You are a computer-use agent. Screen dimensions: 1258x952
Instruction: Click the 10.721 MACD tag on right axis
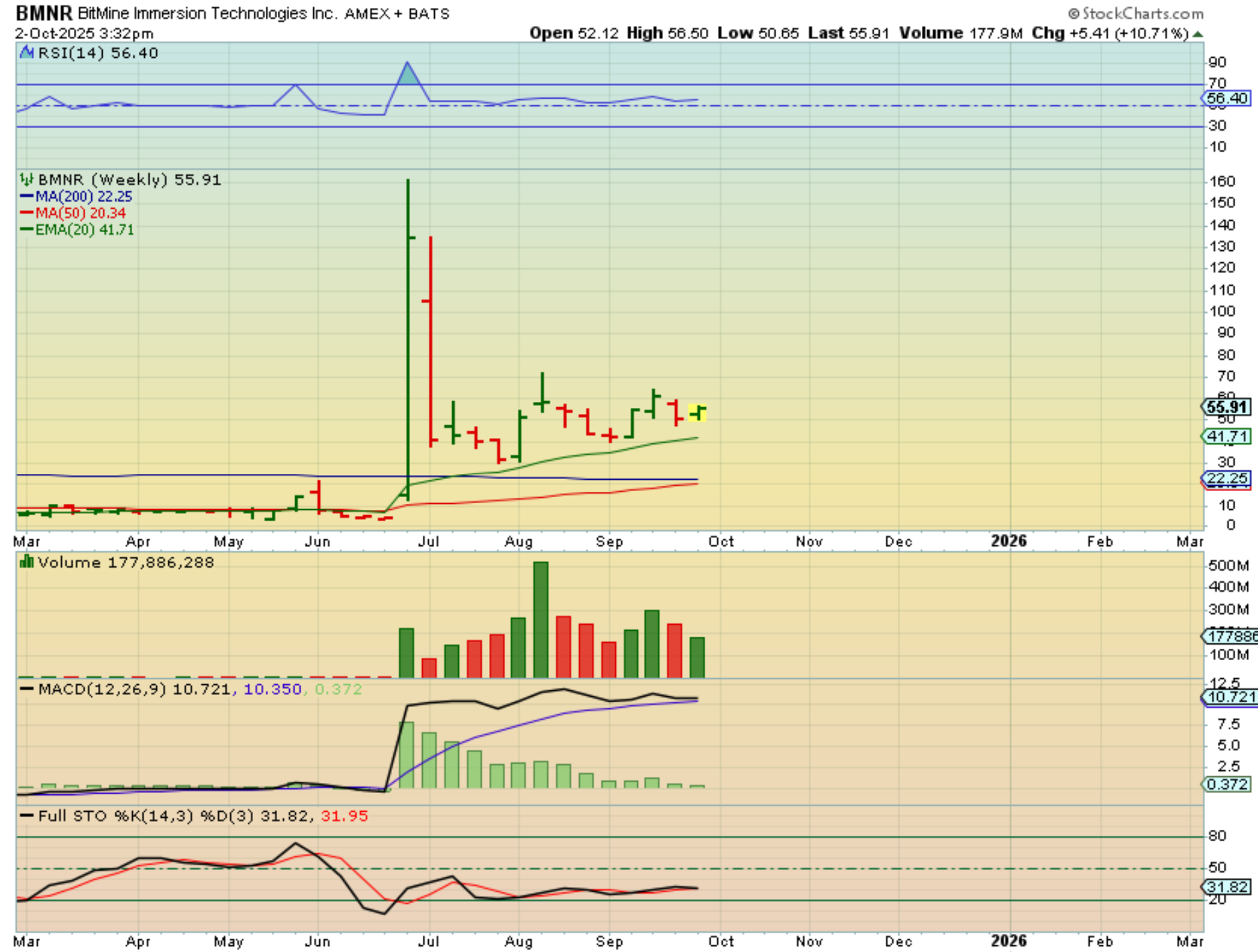1229,697
